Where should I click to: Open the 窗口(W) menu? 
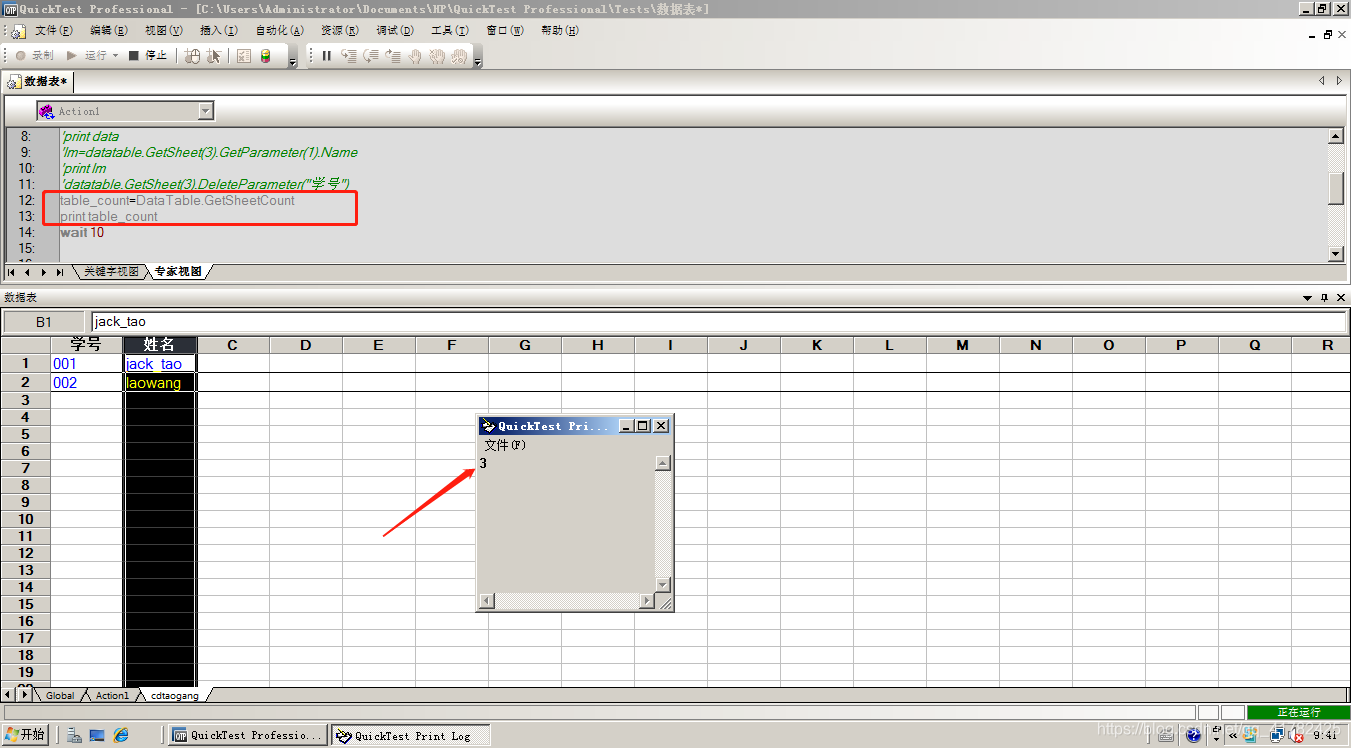click(504, 31)
